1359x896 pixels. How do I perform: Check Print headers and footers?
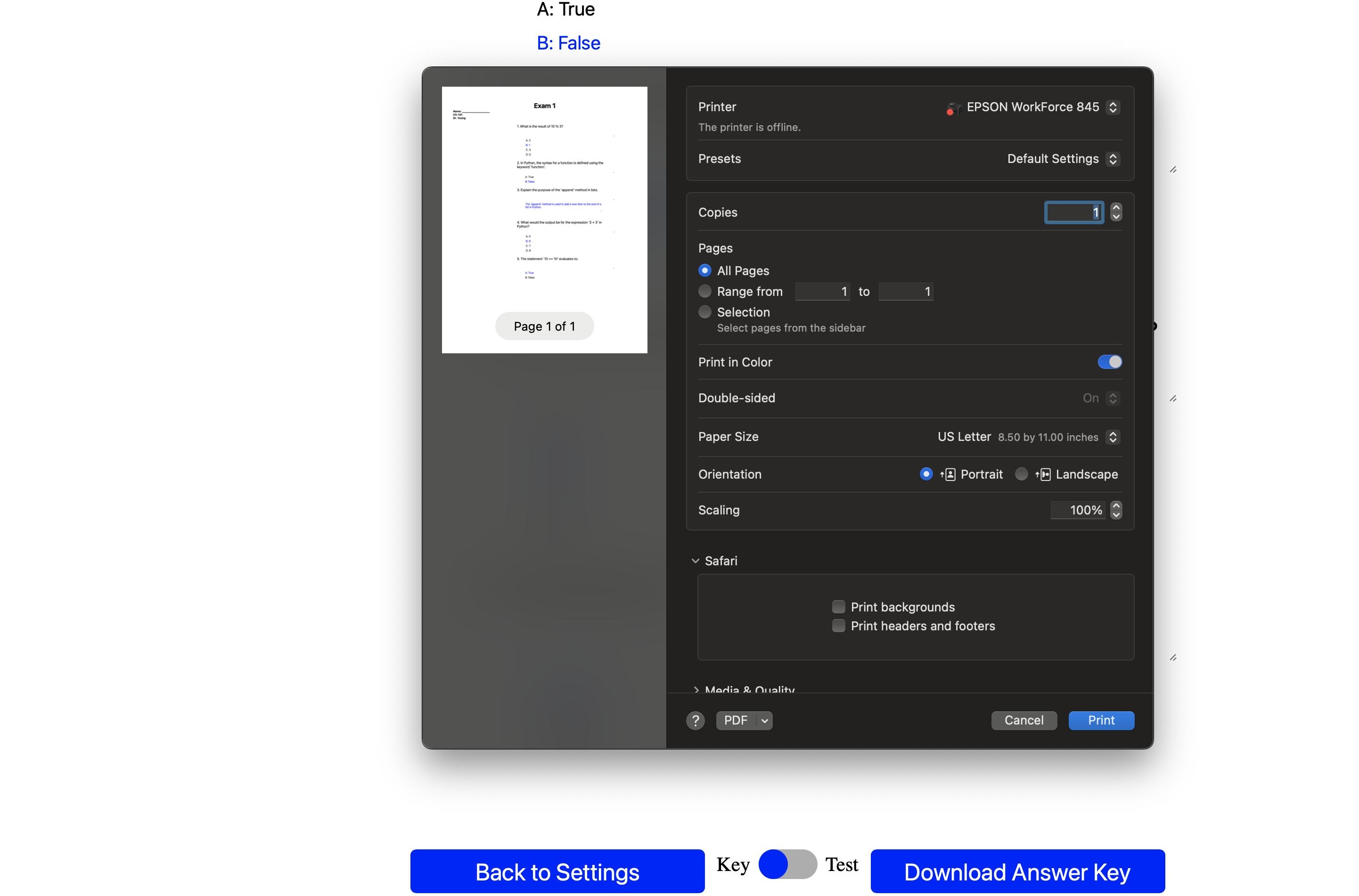click(x=838, y=626)
